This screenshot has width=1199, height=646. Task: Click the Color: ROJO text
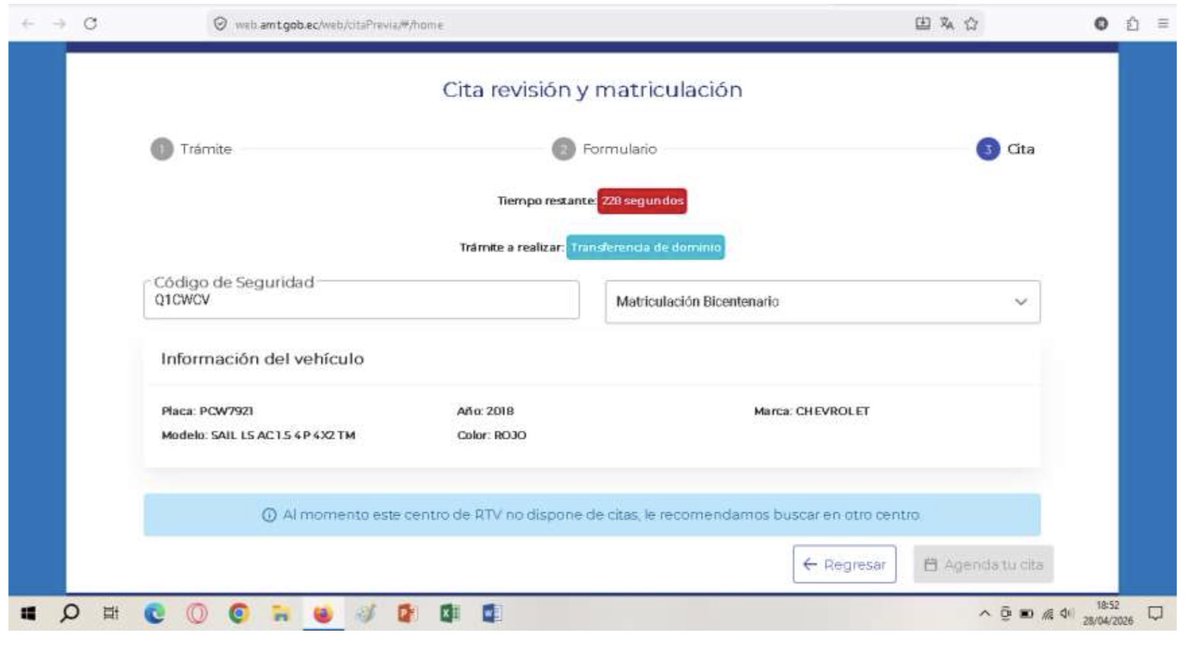pos(492,436)
